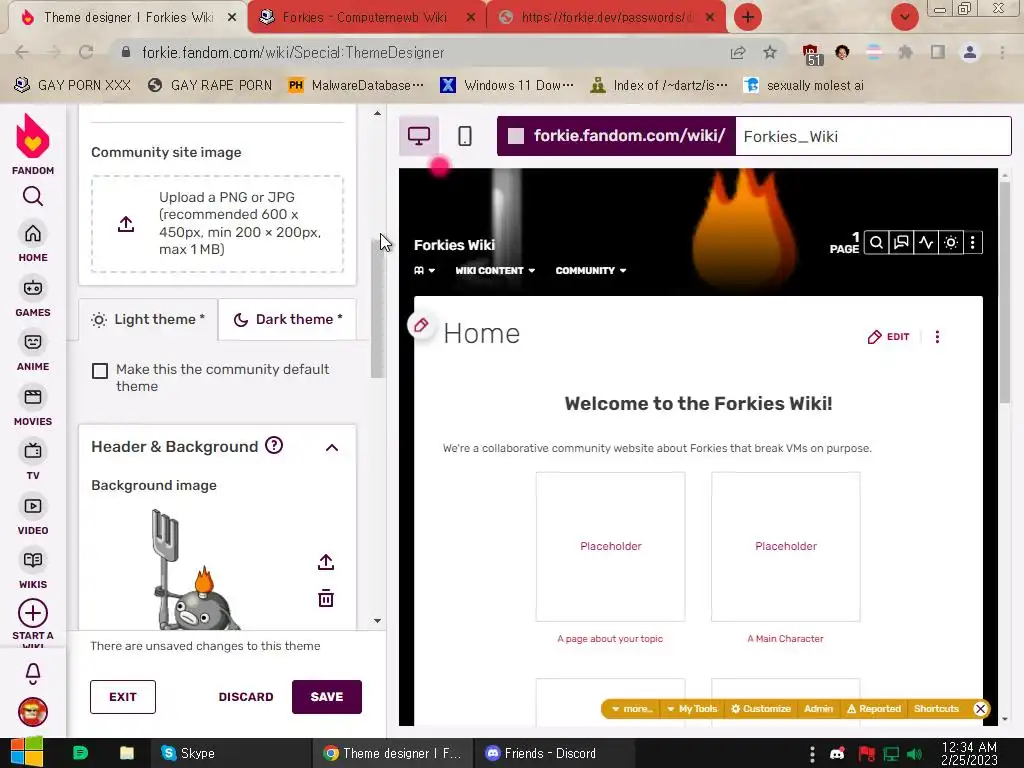Open the 'A Main Character' link

(786, 639)
